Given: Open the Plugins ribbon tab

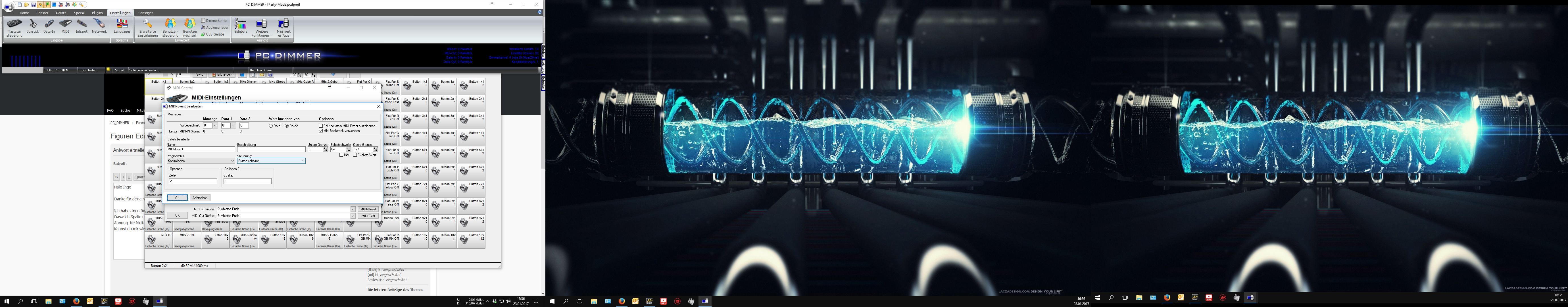Looking at the screenshot, I should pos(97,13).
